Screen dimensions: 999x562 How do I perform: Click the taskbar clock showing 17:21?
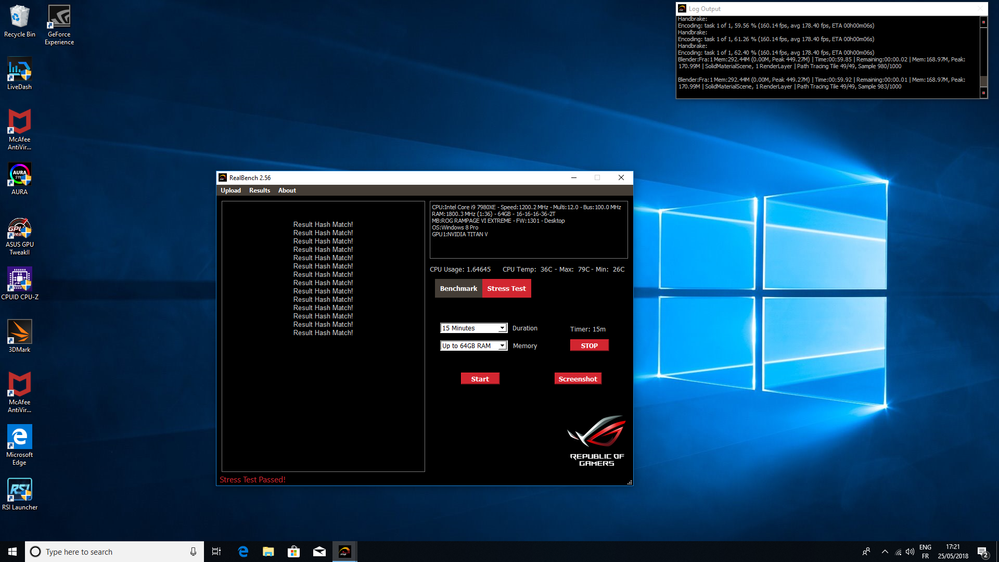point(952,552)
